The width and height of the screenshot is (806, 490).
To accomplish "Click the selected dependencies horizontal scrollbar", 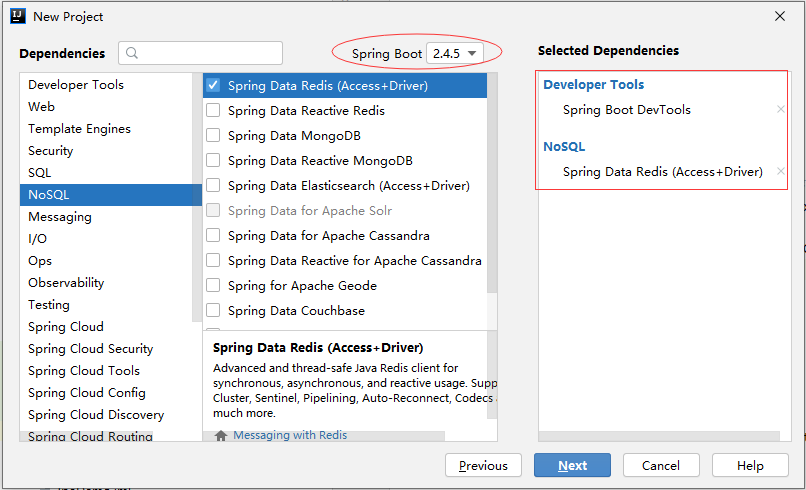I will pyautogui.click(x=659, y=436).
